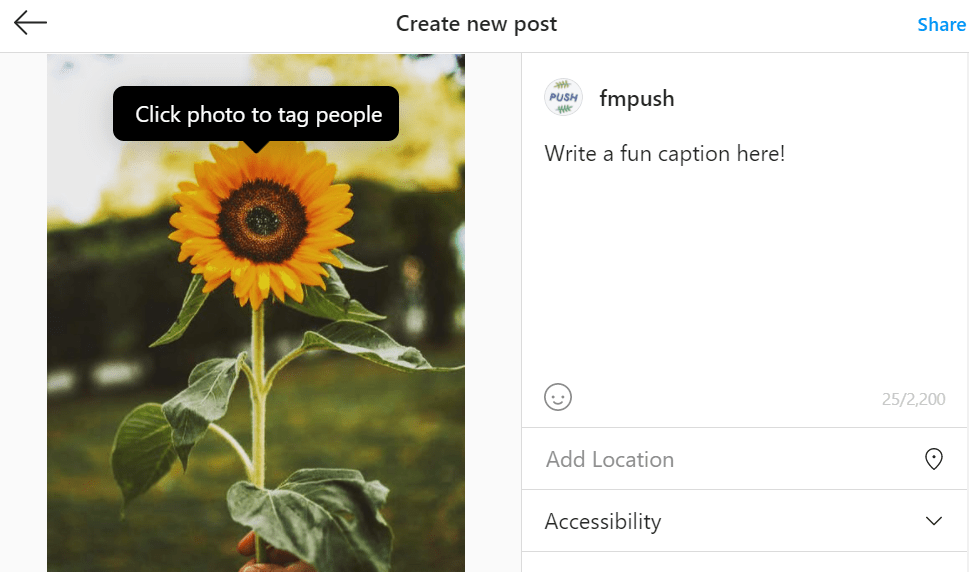969x572 pixels.
Task: Open the emoji picker smiley icon
Action: click(x=557, y=397)
